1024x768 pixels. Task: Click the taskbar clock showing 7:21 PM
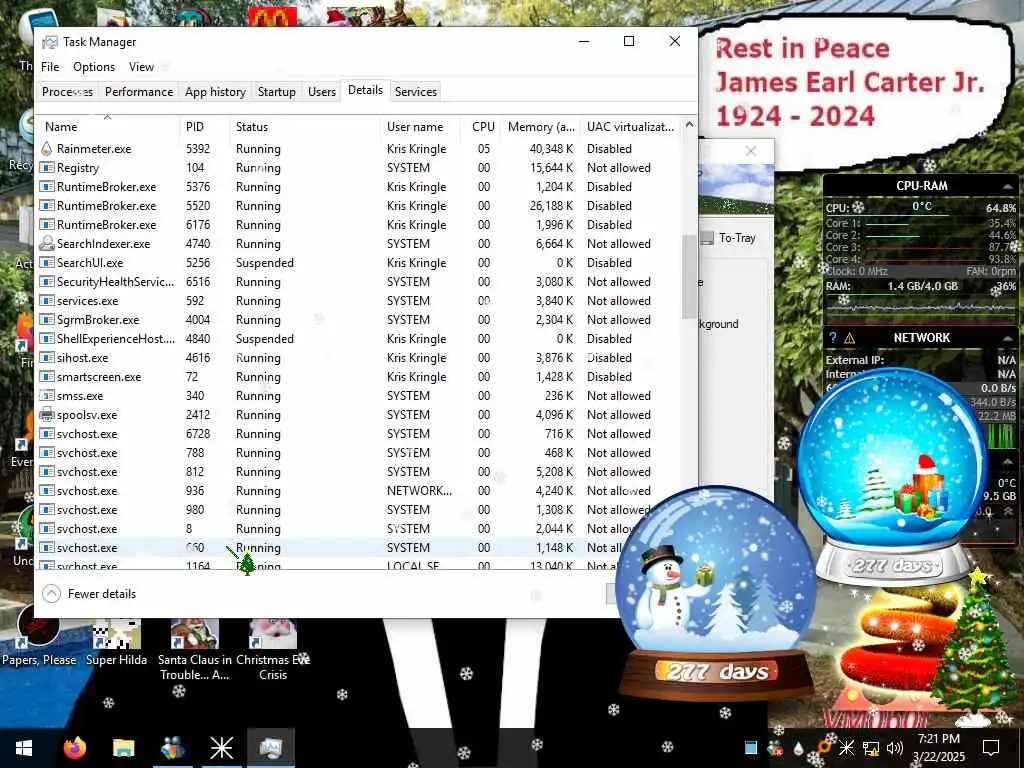[938, 748]
